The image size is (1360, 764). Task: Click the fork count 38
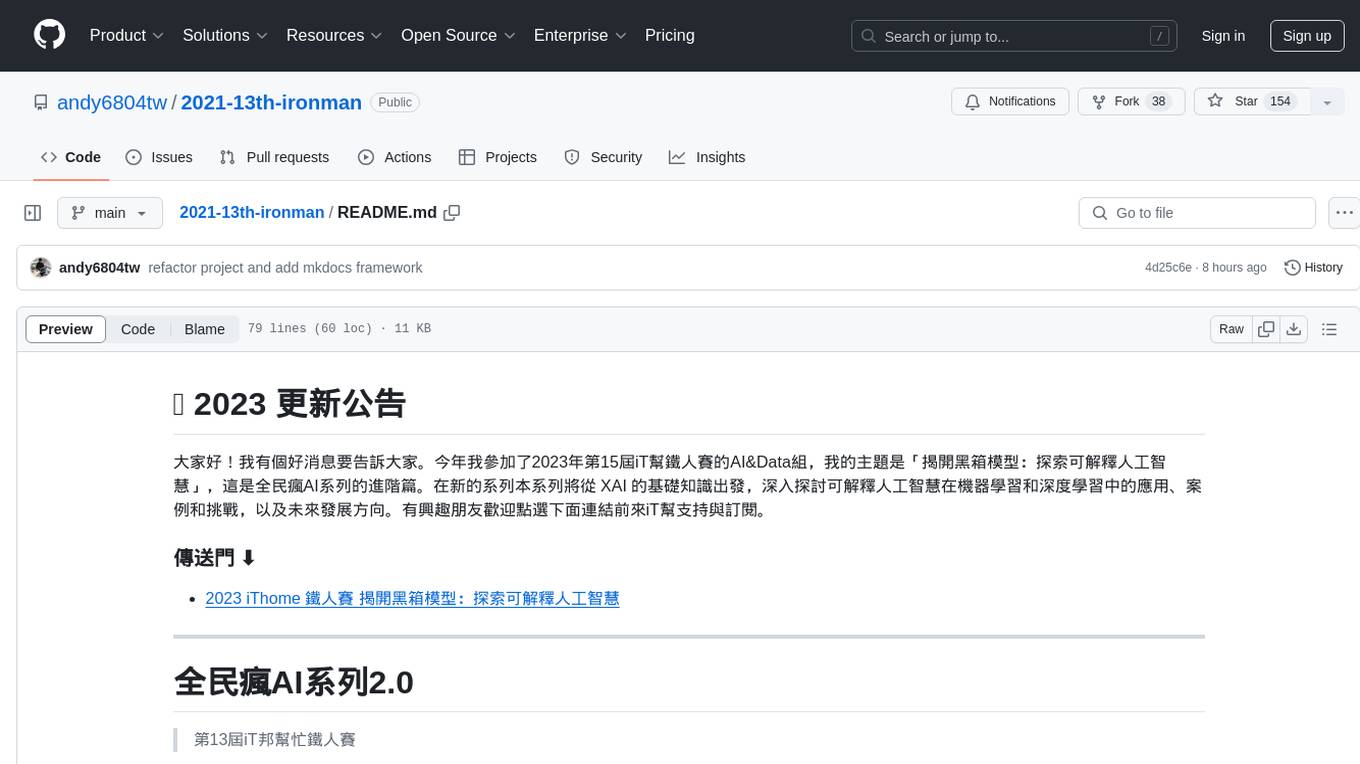point(1159,102)
